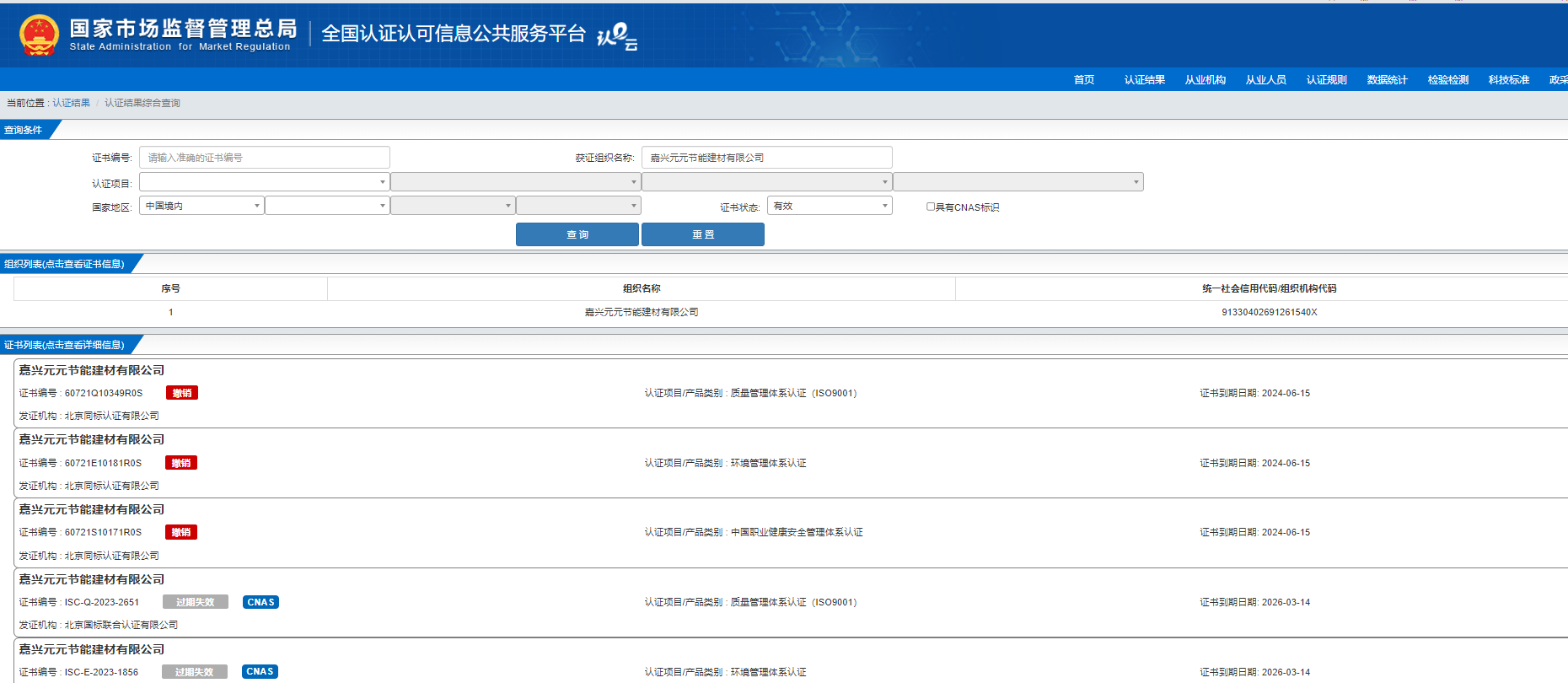Click the red 撤销 badge for 60721S10171R0S
This screenshot has height=683, width=1568.
181,532
